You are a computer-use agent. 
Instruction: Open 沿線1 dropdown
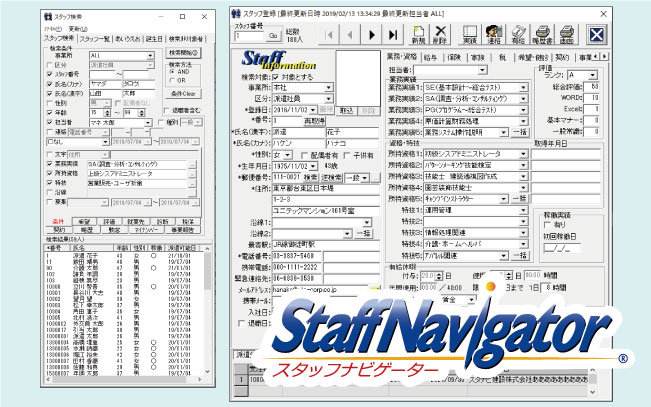pyautogui.click(x=367, y=223)
